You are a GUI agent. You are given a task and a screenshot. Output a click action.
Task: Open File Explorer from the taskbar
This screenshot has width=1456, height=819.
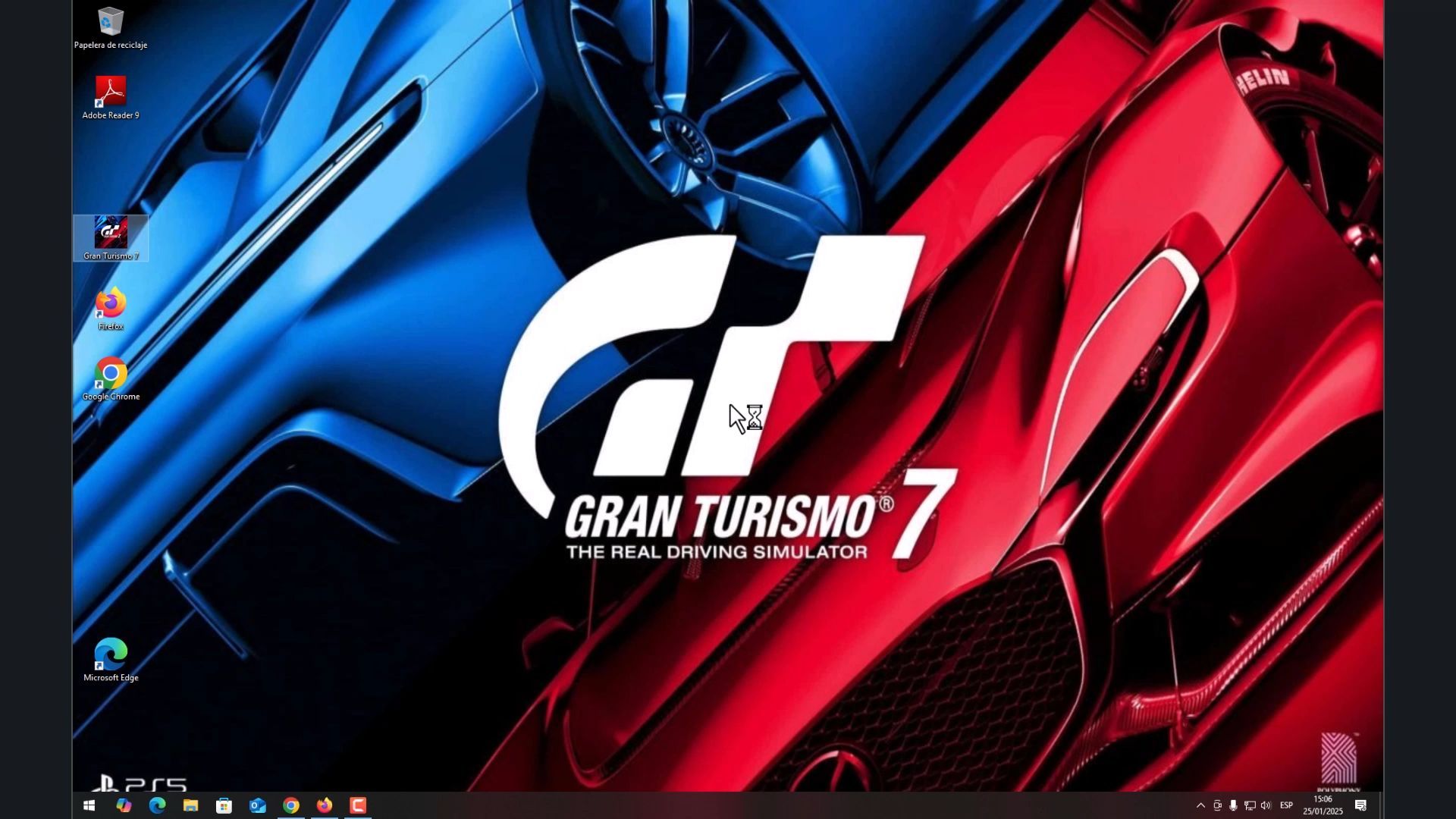coord(190,805)
